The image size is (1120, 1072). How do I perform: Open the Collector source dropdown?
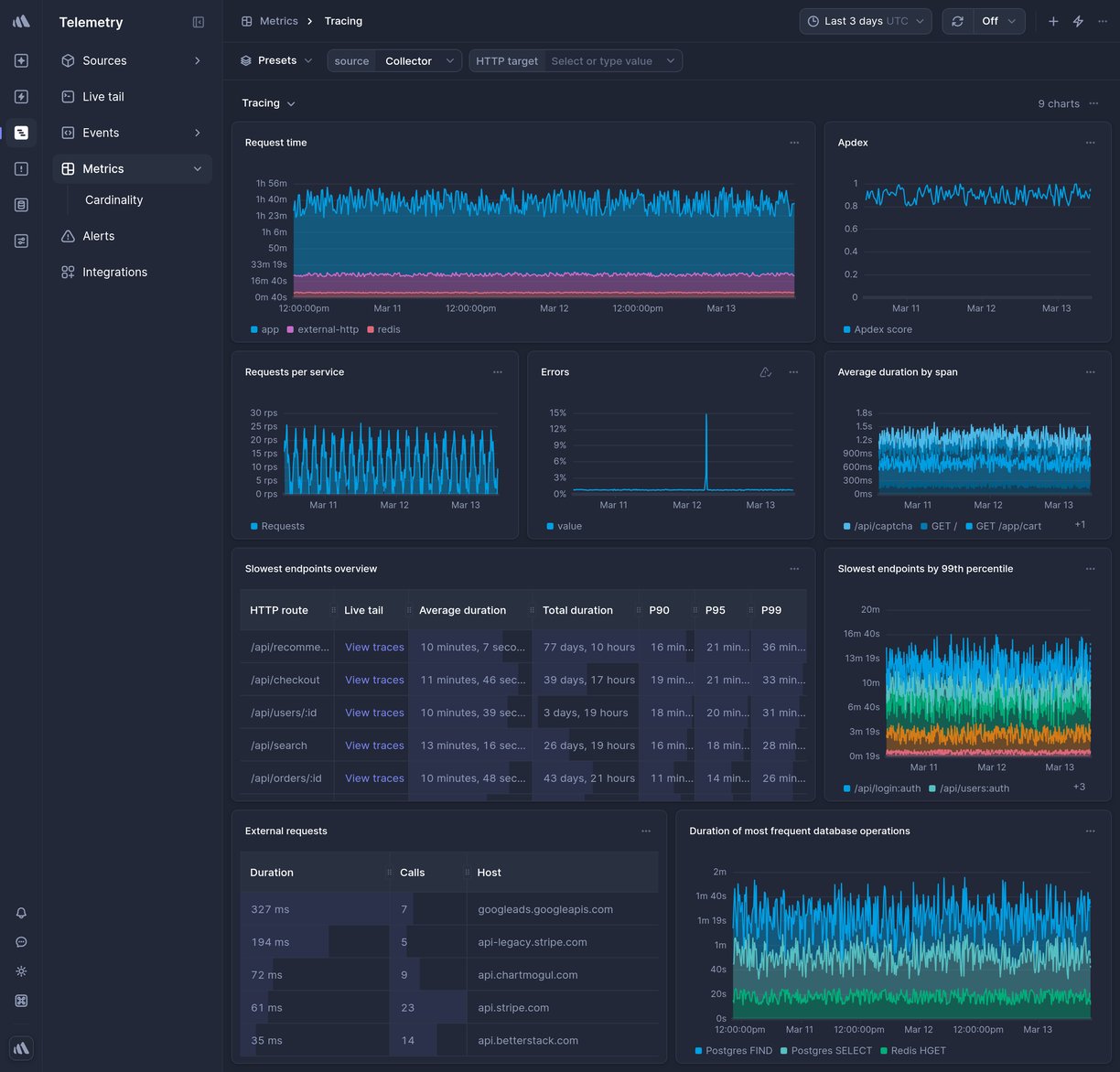(x=418, y=60)
